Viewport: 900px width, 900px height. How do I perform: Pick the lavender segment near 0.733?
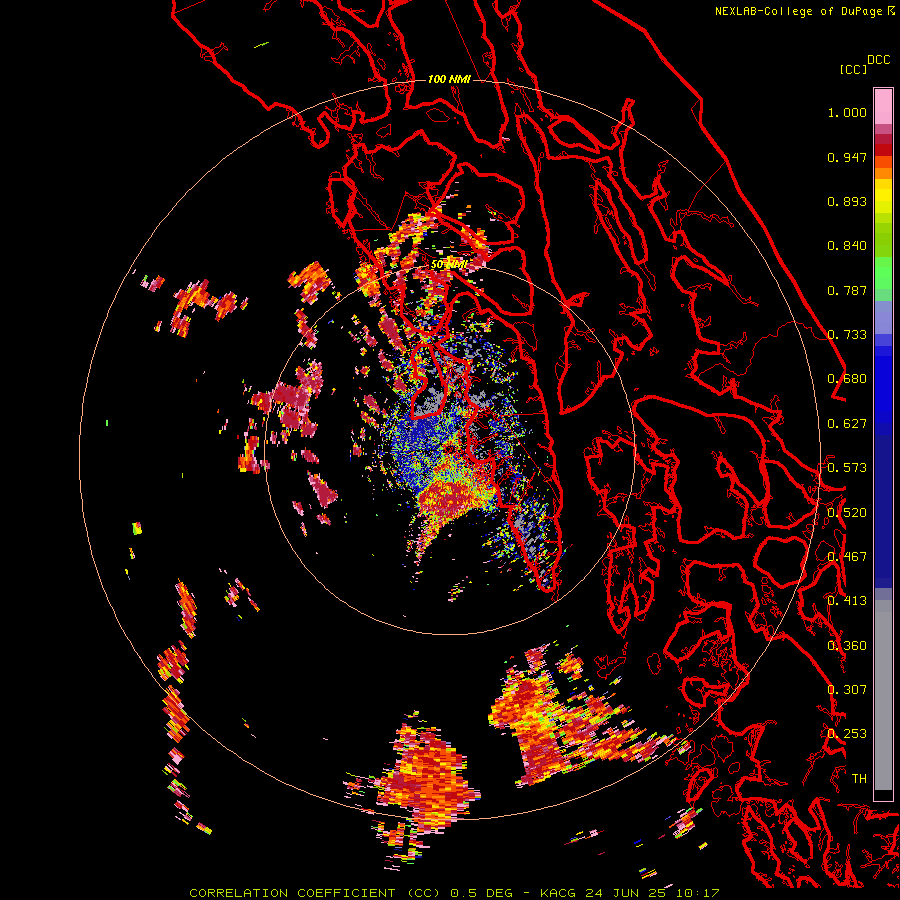point(883,317)
